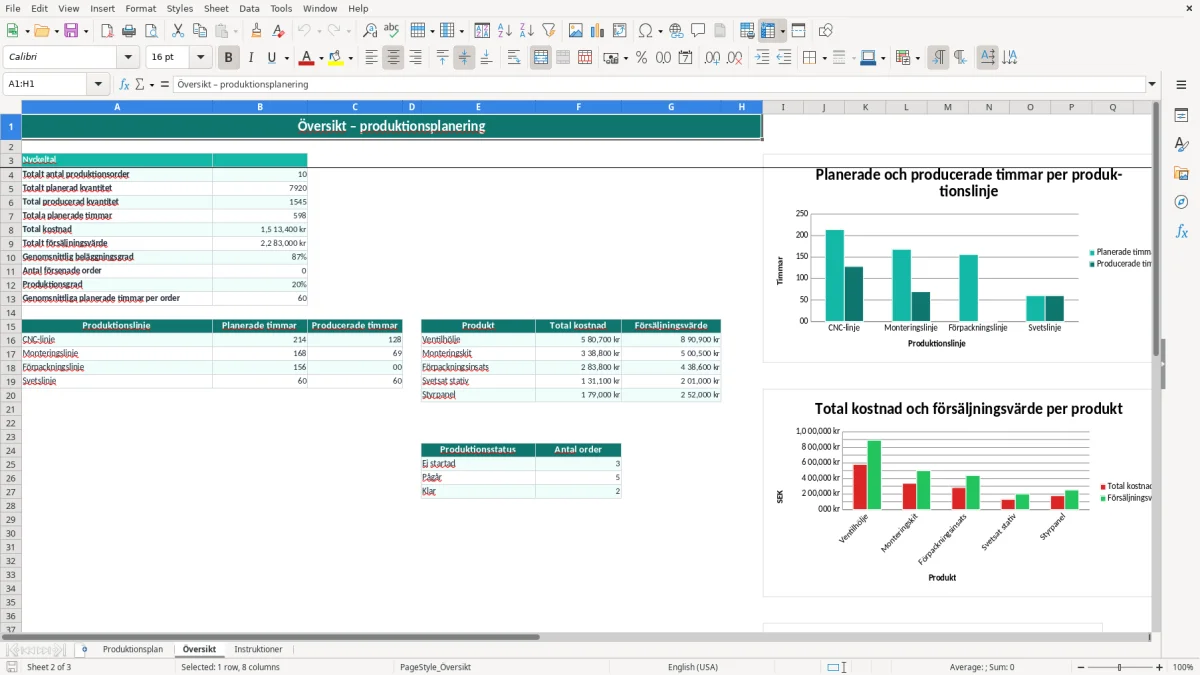
Task: Toggle Bold formatting
Action: point(229,58)
